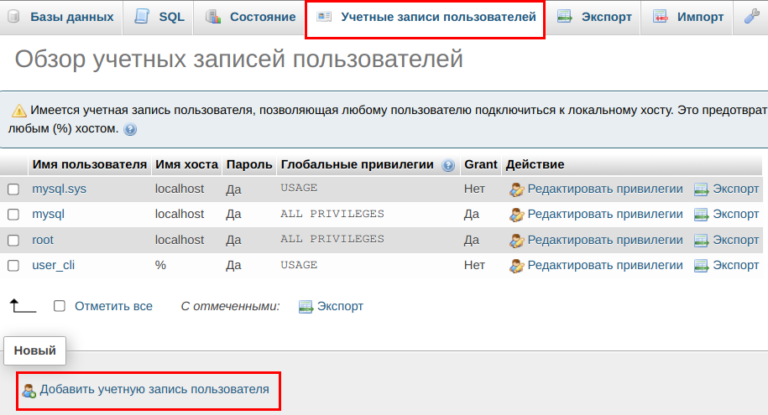Switch to the SQL tab

[158, 17]
